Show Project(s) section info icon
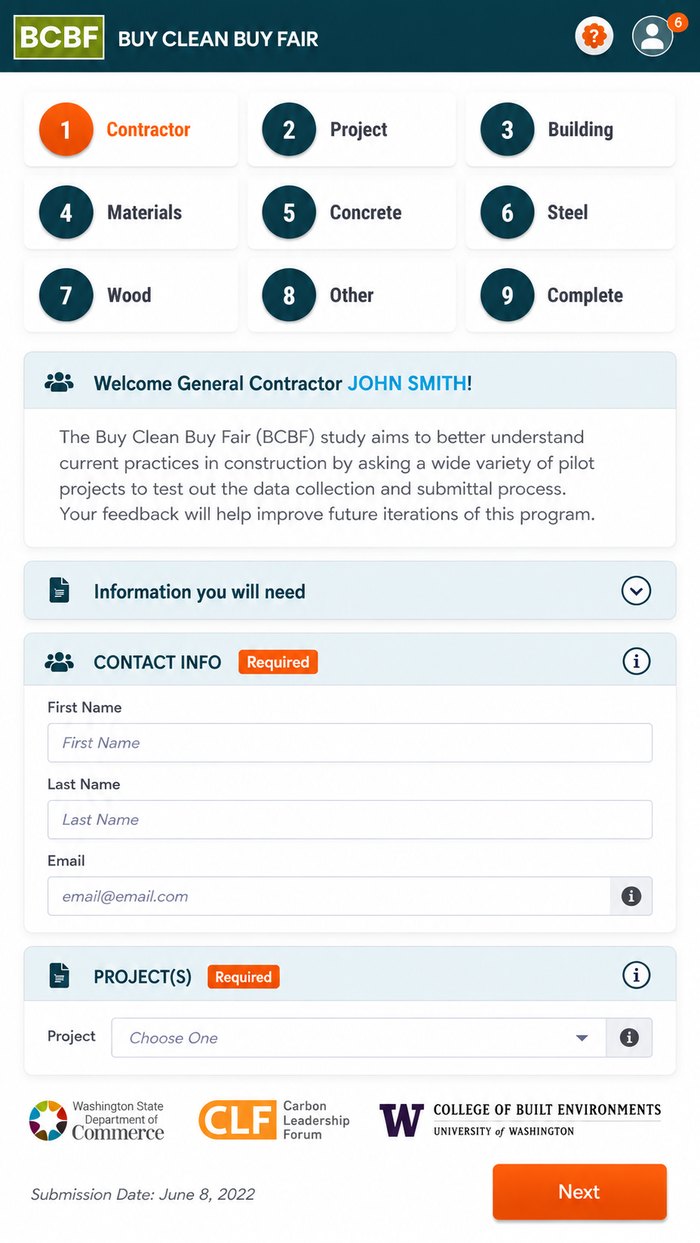Screen dimensions: 700x1243 tap(636, 975)
